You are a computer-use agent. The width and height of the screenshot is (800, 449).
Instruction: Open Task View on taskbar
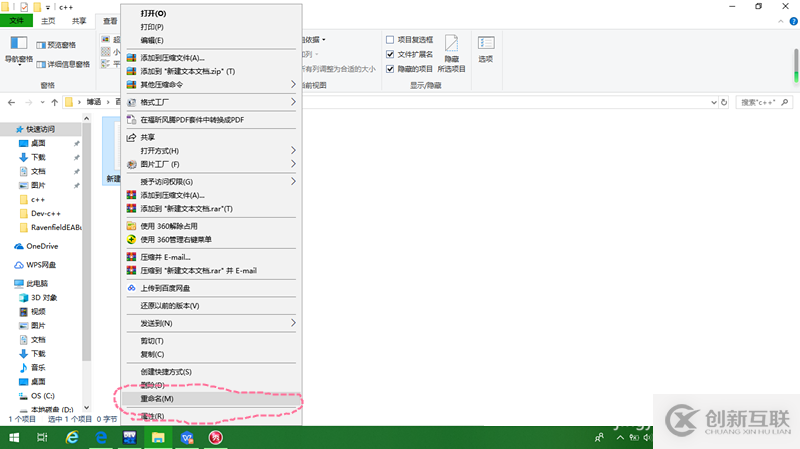tap(42, 437)
